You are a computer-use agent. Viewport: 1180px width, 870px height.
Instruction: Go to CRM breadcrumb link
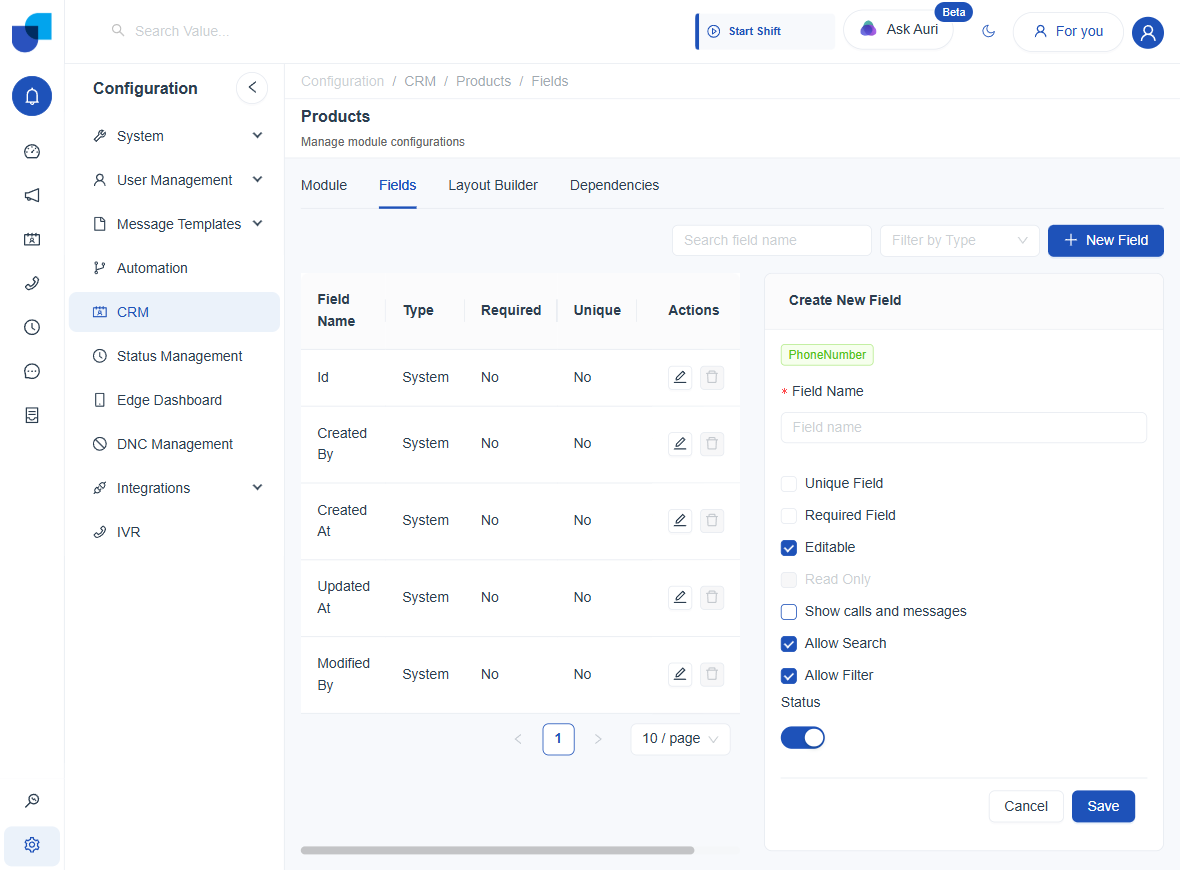click(420, 81)
